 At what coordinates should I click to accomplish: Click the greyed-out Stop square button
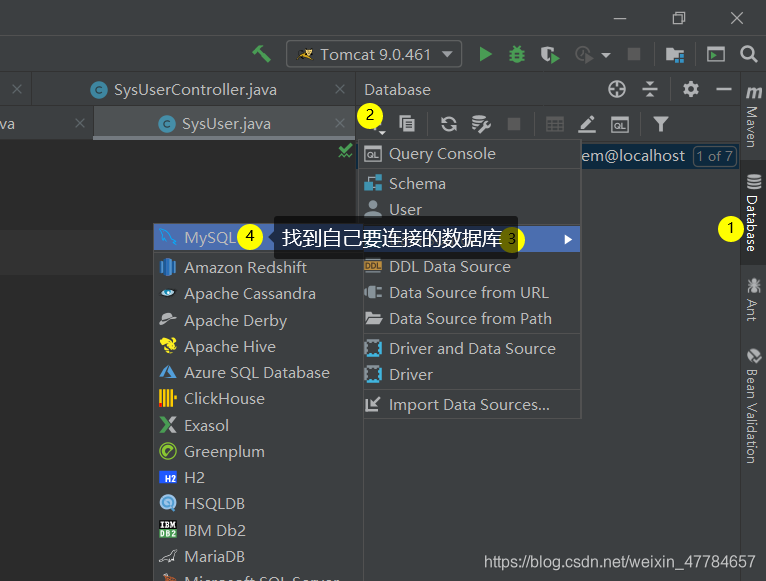coord(634,54)
